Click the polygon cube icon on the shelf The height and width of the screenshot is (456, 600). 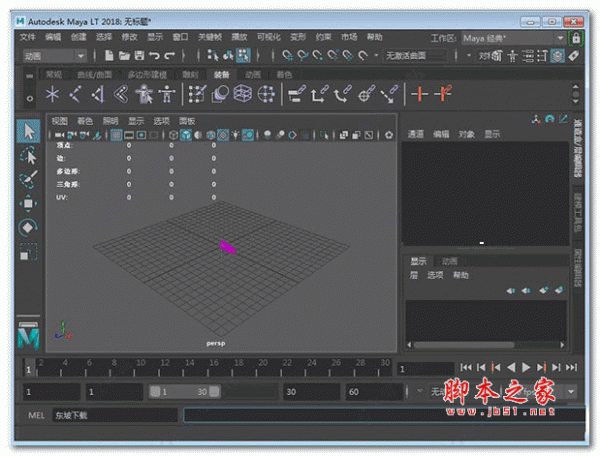(x=243, y=94)
